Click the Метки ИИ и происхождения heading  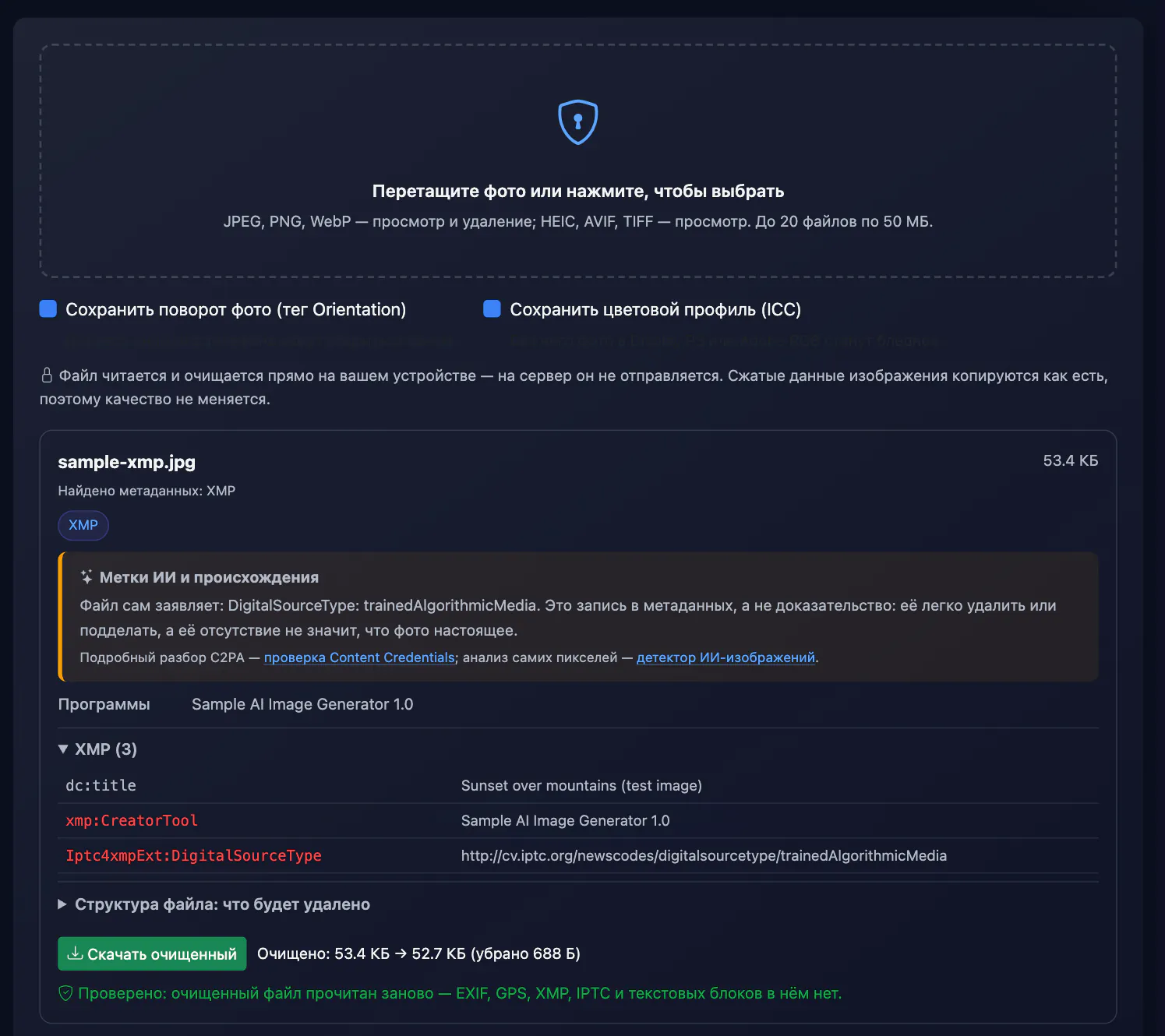(x=209, y=577)
